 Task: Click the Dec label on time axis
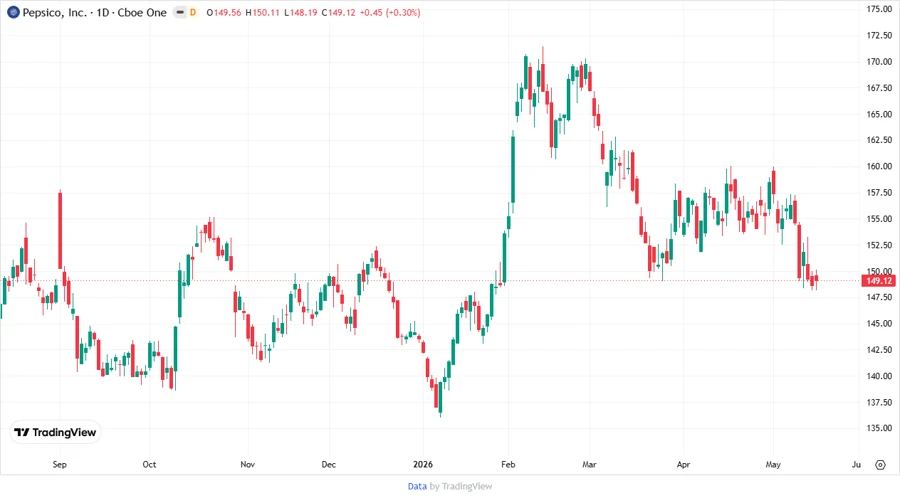tap(329, 464)
